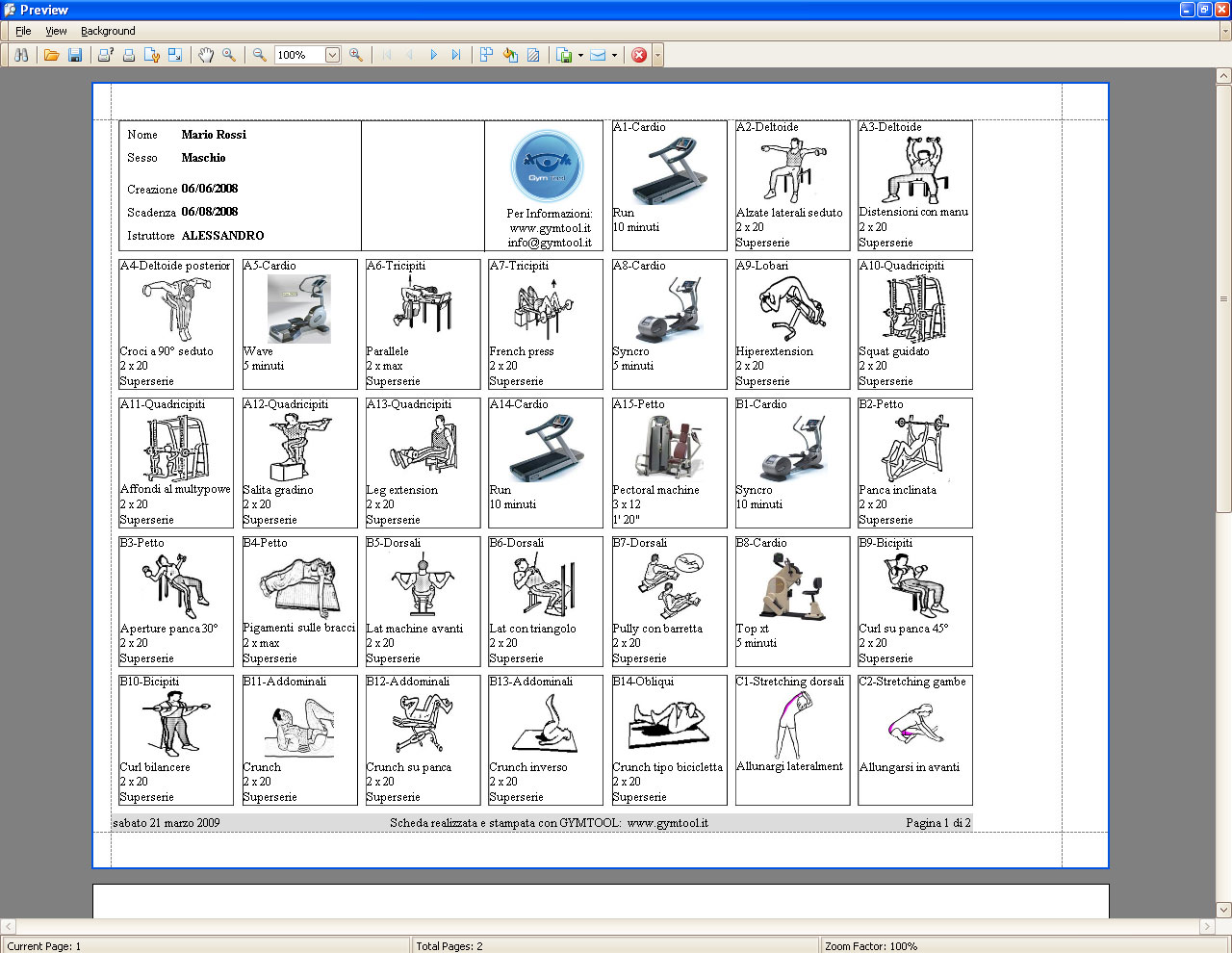
Task: Select the Hand pan tool
Action: pyautogui.click(x=206, y=55)
